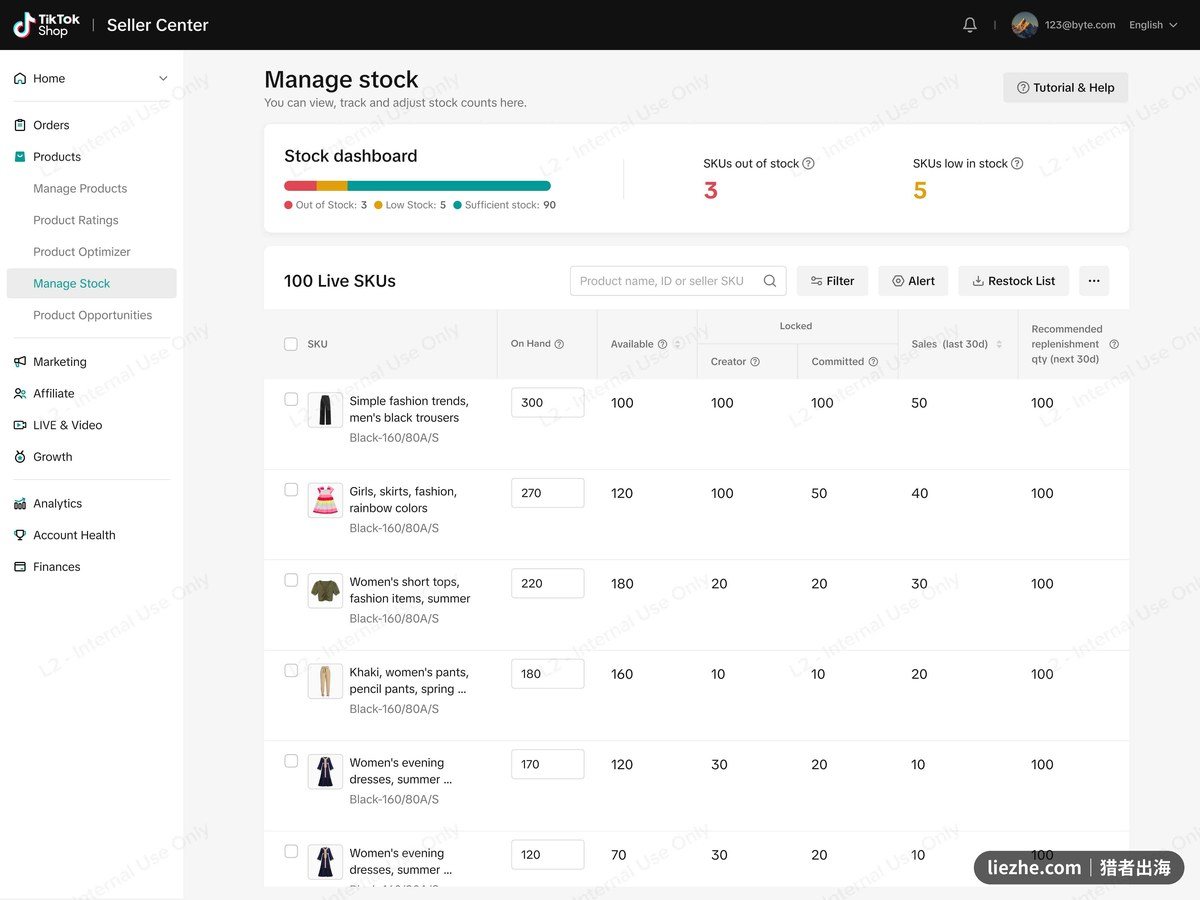Click the TikTok Shop logo
The width and height of the screenshot is (1200, 900).
46,25
